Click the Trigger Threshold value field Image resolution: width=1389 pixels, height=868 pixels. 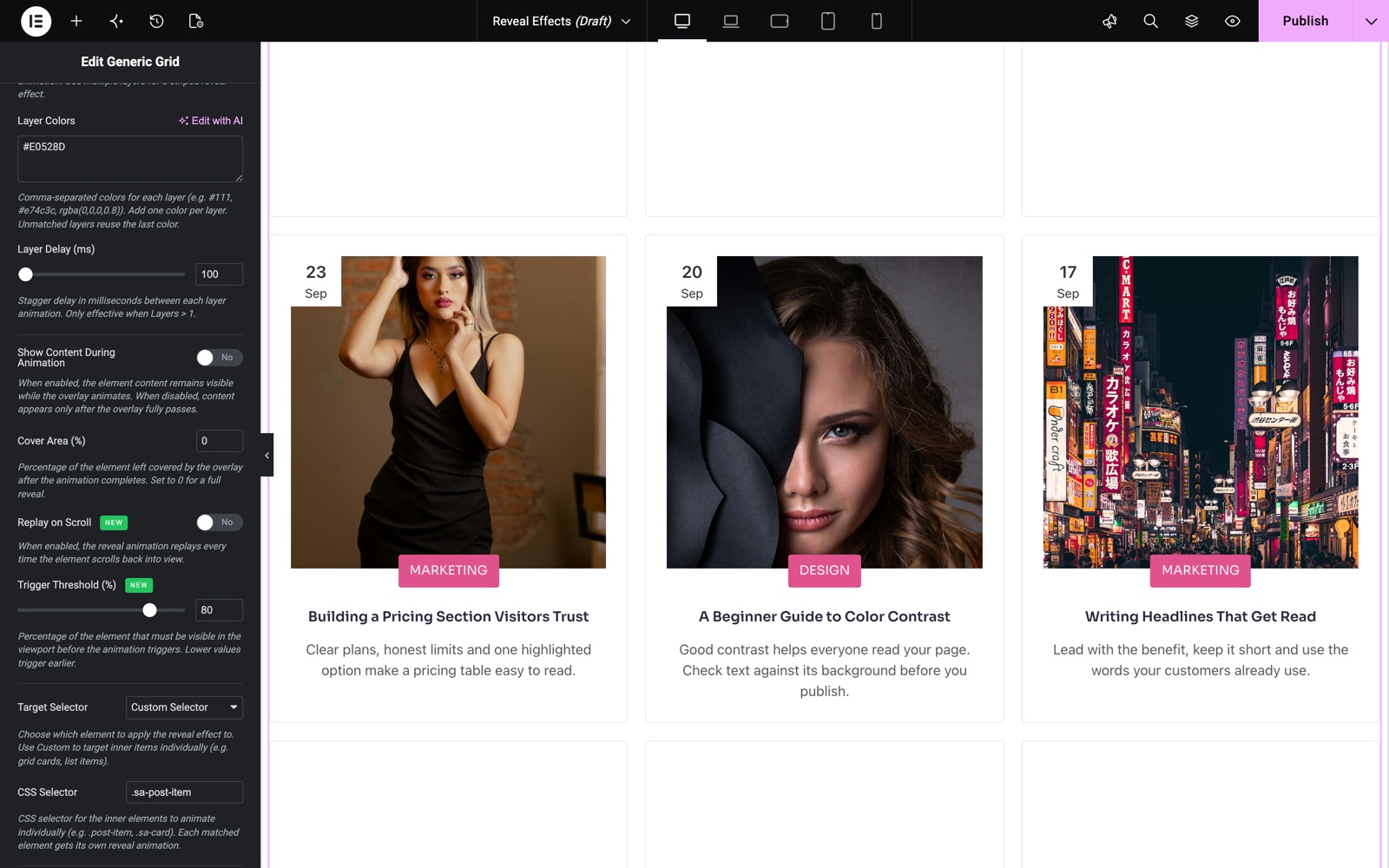point(219,610)
